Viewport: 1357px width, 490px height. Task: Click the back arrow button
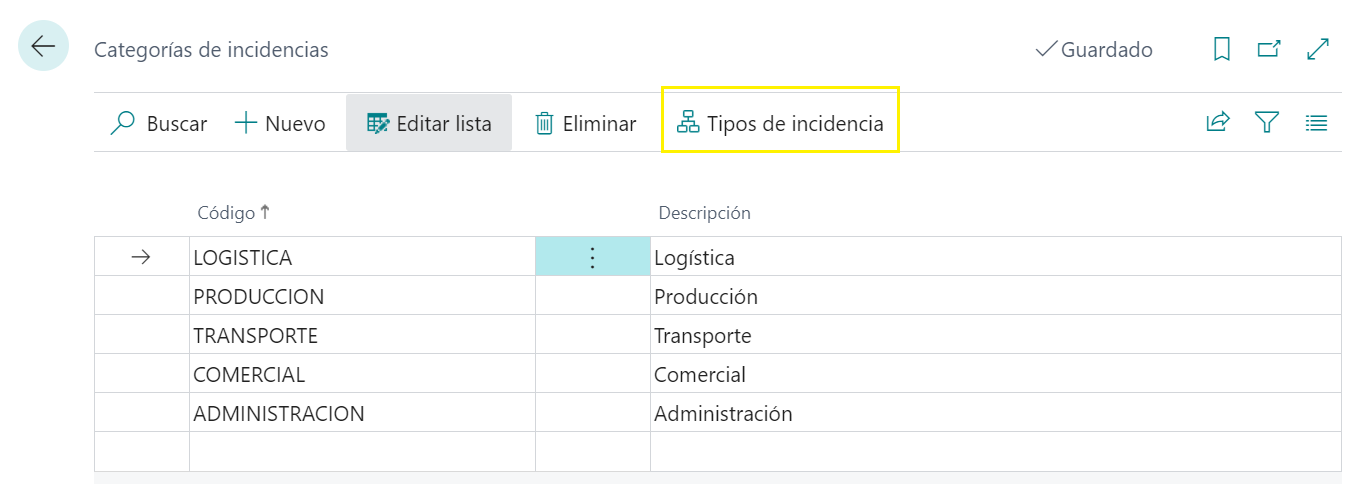(x=43, y=46)
